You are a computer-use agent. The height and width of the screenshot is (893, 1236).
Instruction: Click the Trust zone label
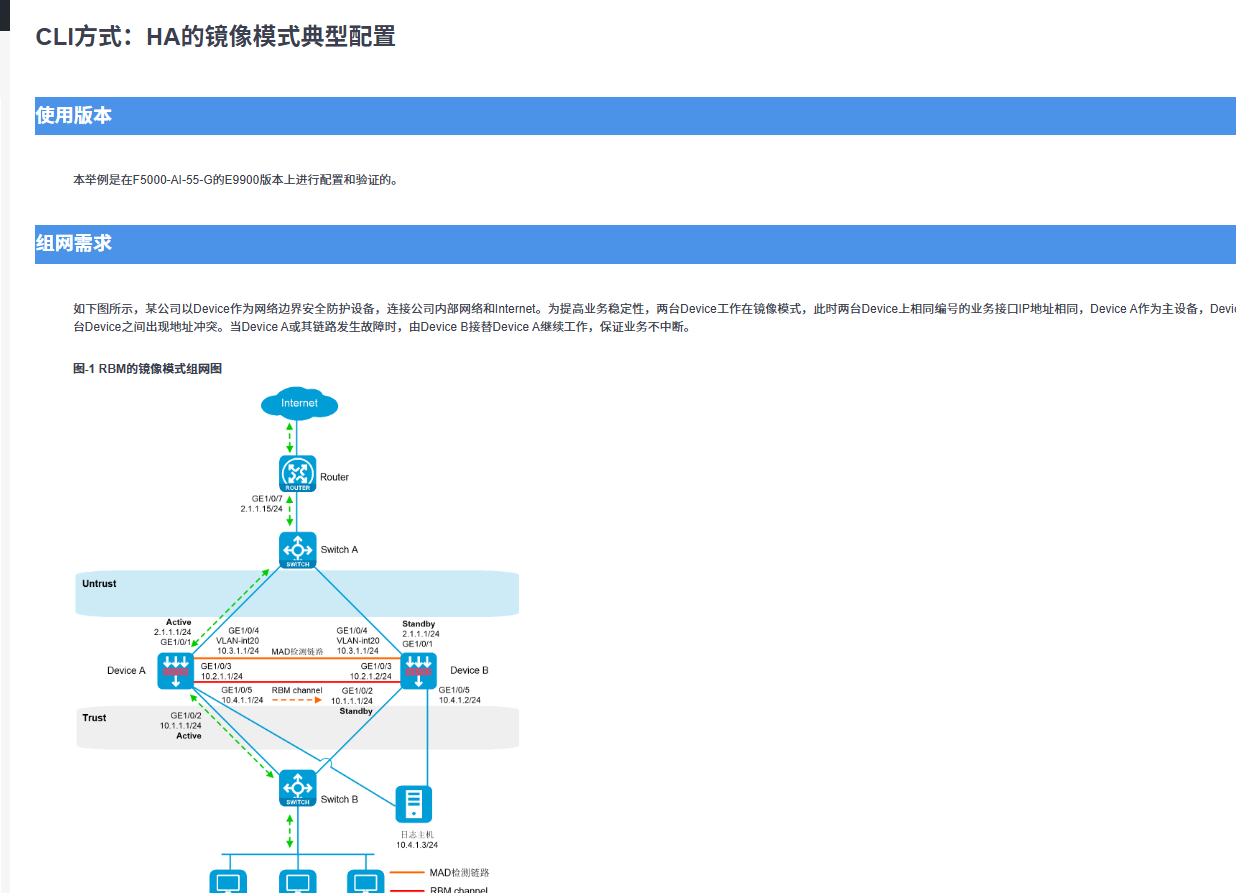[x=94, y=718]
